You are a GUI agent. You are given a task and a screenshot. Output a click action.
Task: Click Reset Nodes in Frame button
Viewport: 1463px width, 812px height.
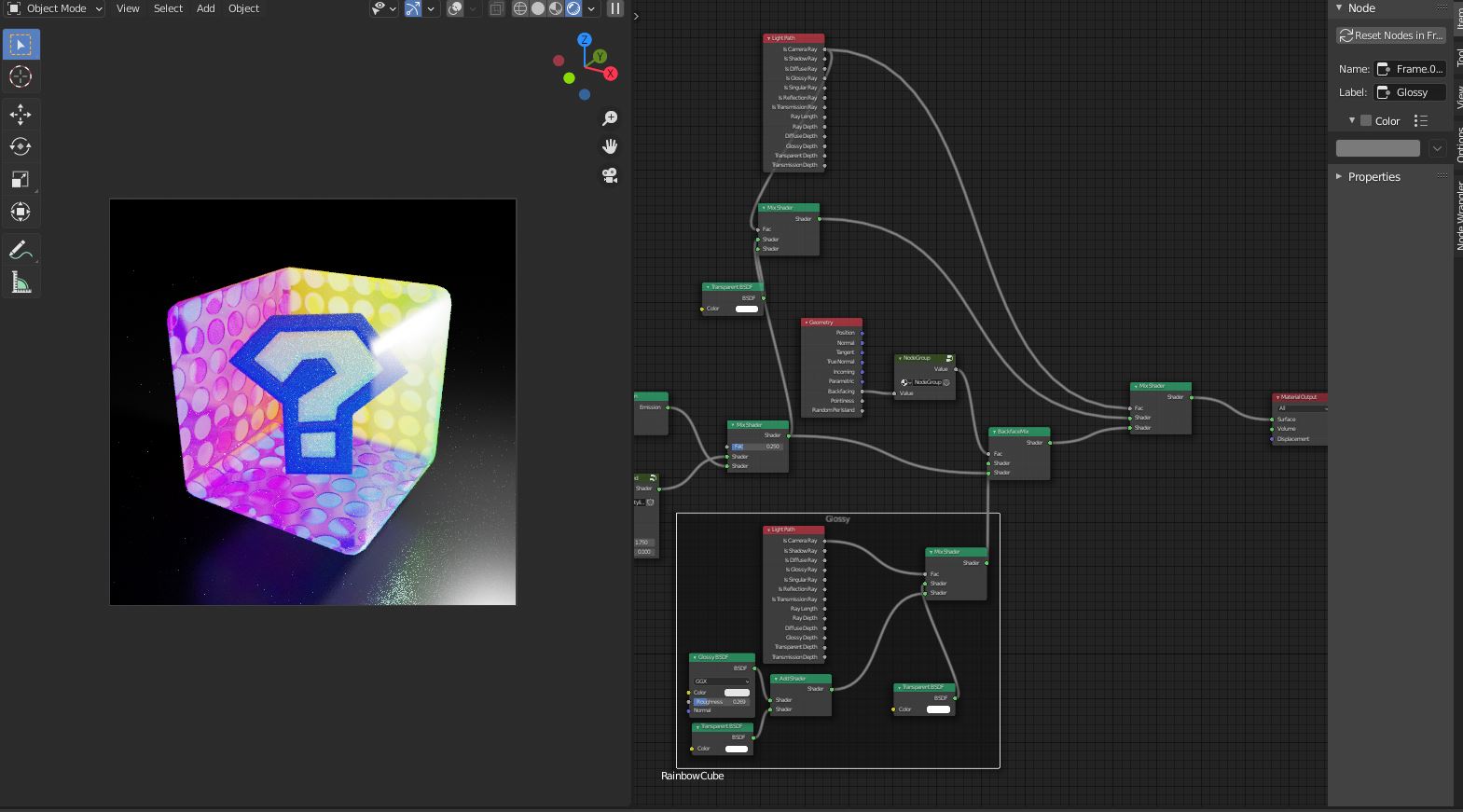[1391, 35]
